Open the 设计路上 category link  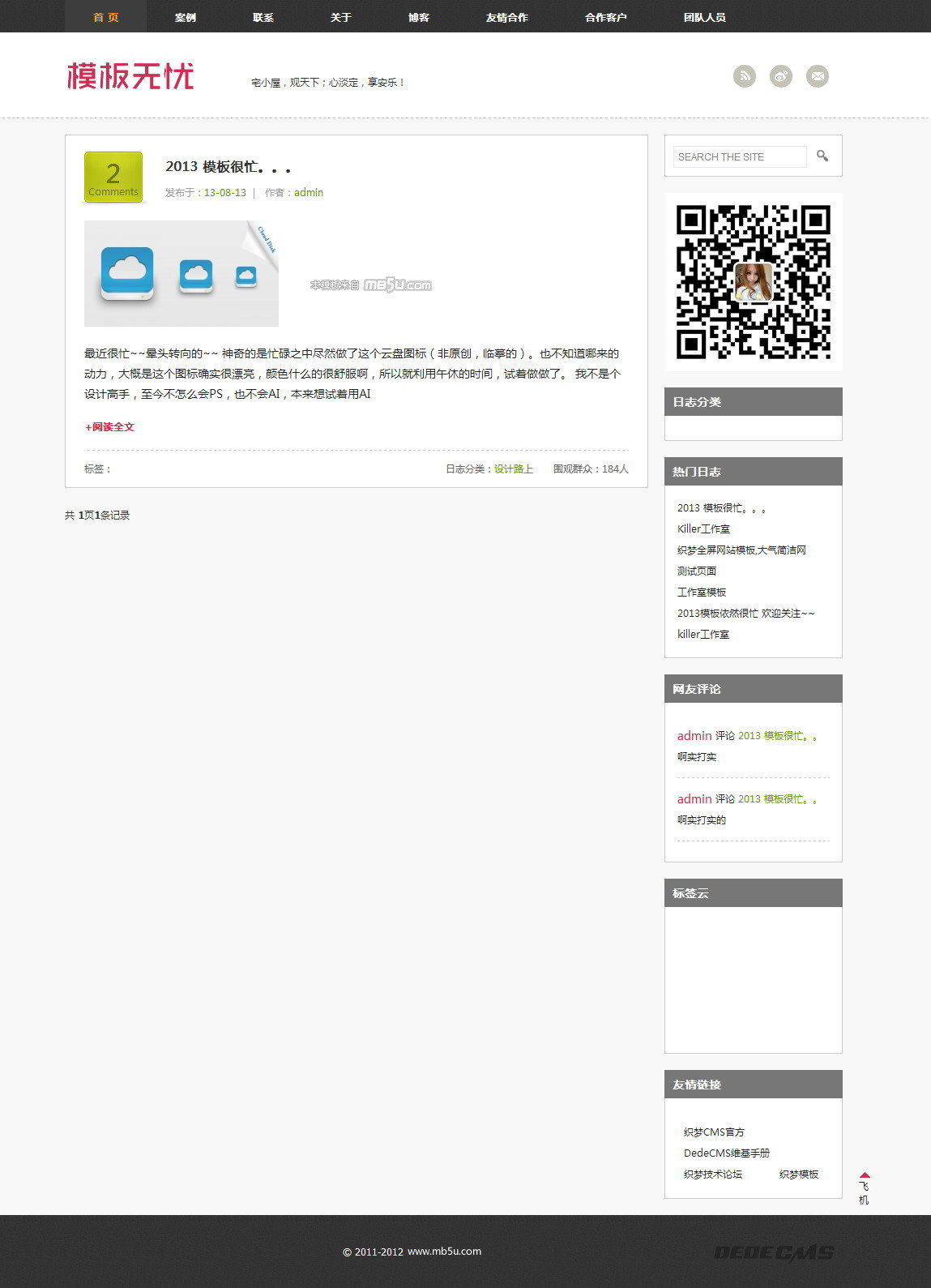pyautogui.click(x=514, y=469)
